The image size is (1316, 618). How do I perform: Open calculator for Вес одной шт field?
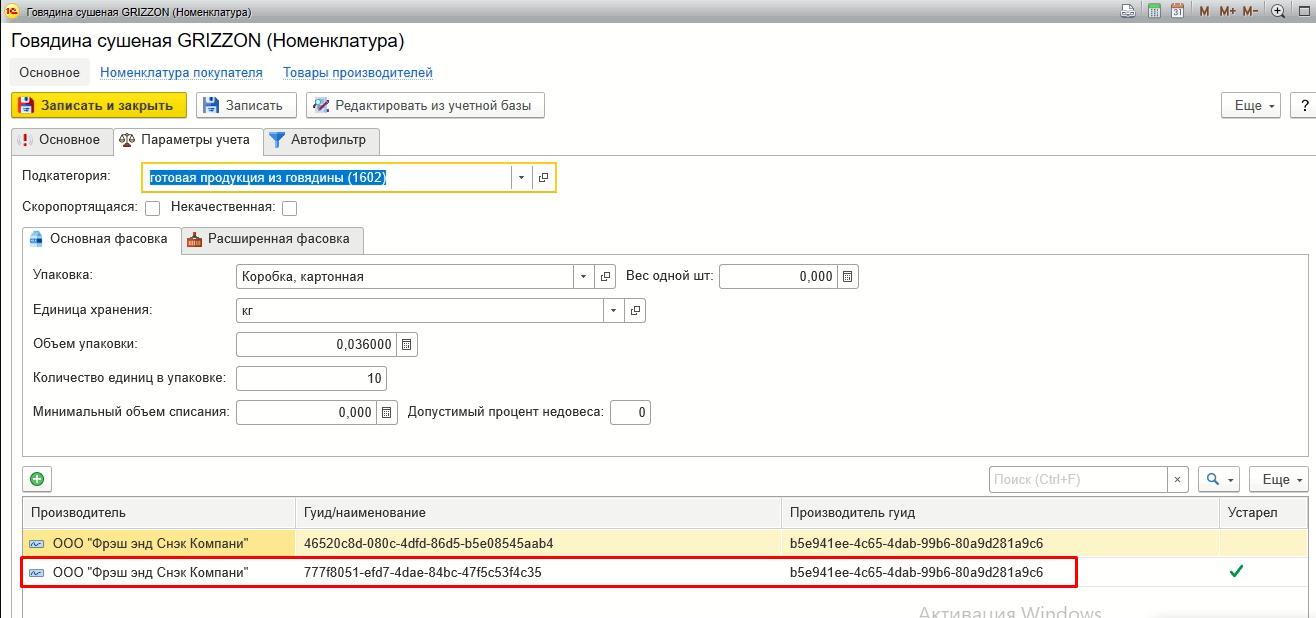coord(848,277)
